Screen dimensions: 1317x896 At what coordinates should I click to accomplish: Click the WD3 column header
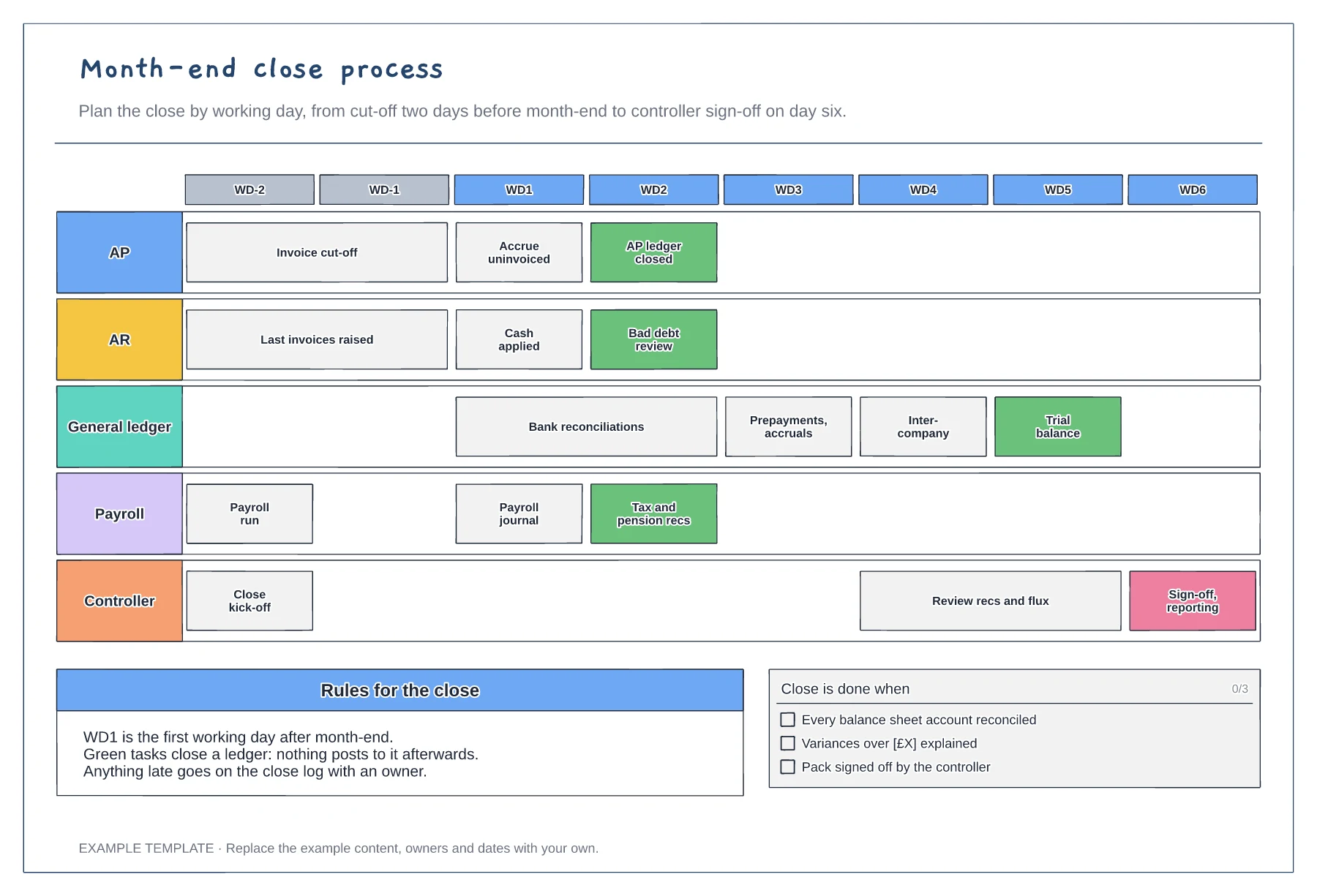click(788, 189)
